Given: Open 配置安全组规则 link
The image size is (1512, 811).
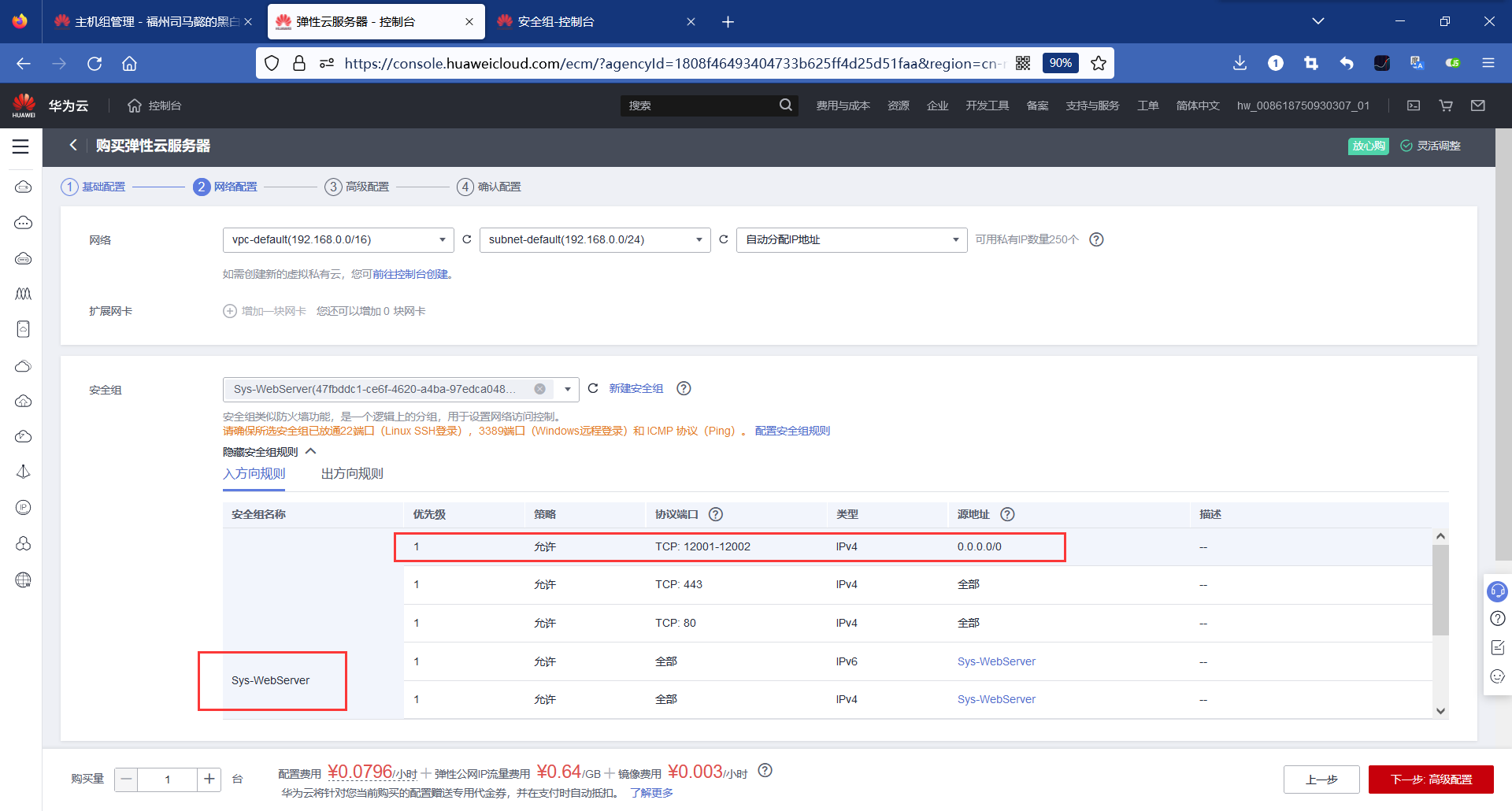Looking at the screenshot, I should click(x=792, y=431).
